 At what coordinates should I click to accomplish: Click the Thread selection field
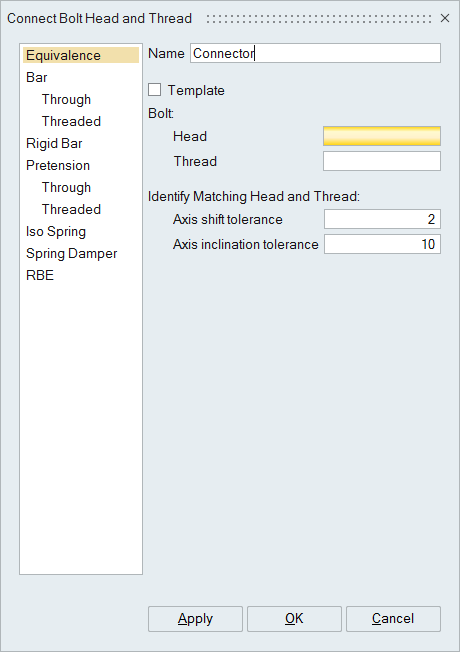coord(382,161)
